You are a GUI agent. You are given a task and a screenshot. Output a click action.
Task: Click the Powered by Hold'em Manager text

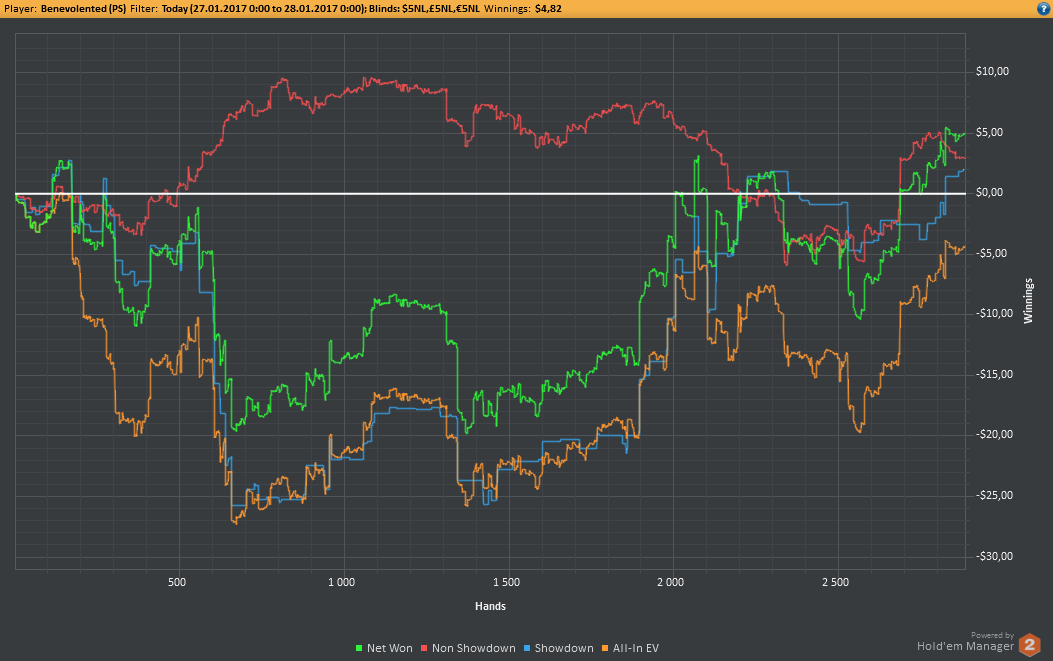coord(966,642)
